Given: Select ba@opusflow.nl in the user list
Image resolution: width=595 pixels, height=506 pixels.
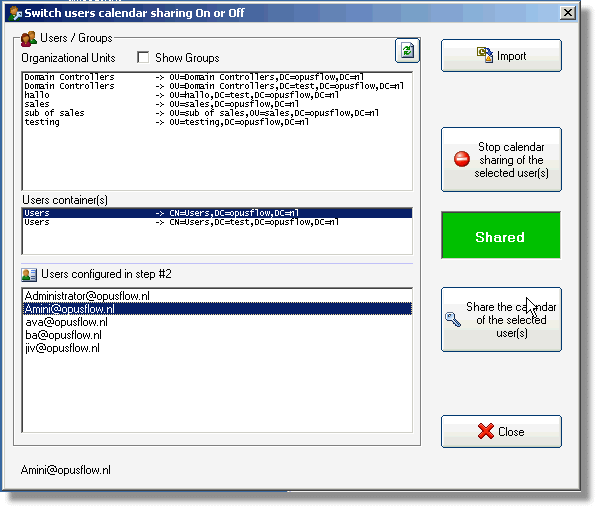Looking at the screenshot, I should pyautogui.click(x=217, y=335).
